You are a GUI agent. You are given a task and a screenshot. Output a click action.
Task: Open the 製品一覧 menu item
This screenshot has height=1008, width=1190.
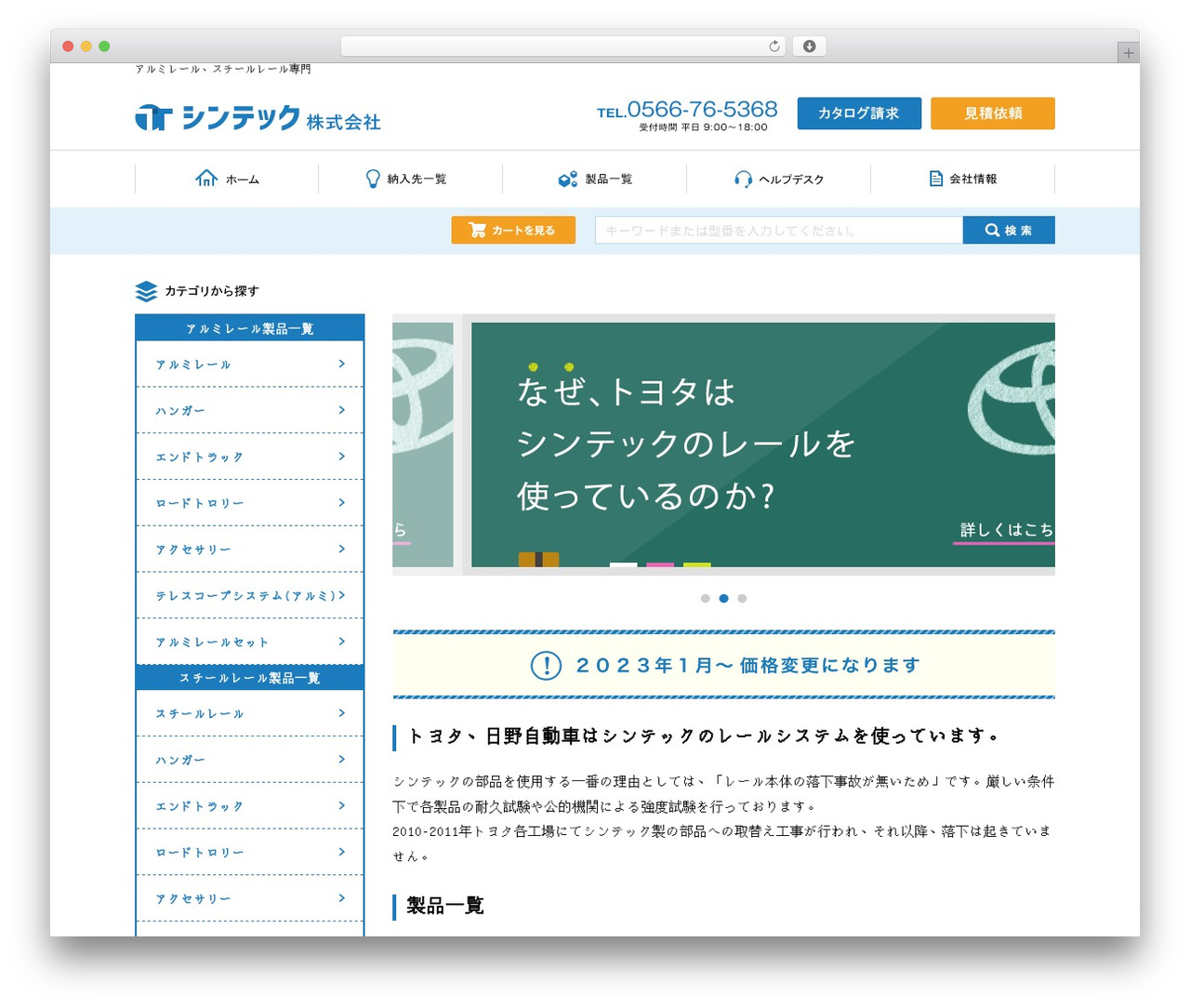[x=594, y=179]
